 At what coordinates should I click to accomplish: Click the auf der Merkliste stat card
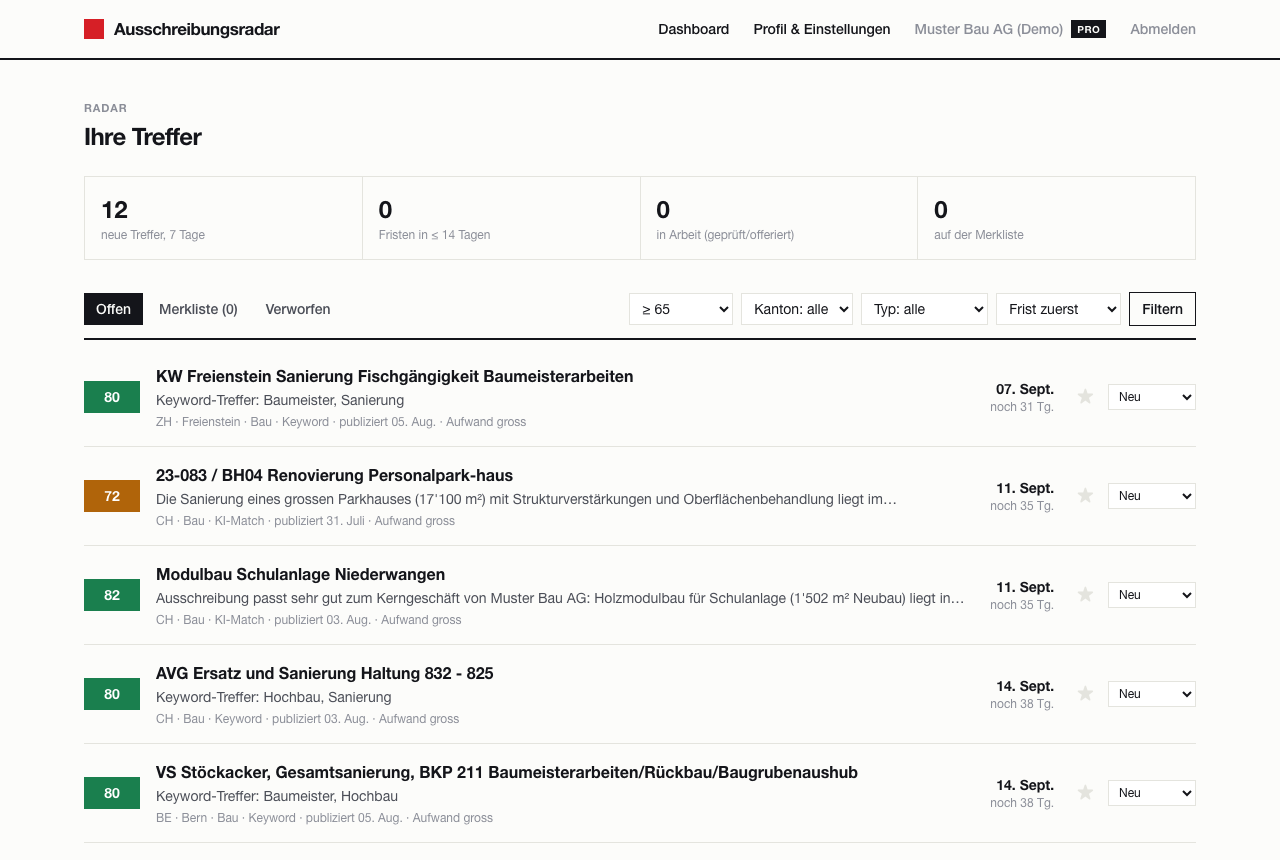click(x=1056, y=218)
